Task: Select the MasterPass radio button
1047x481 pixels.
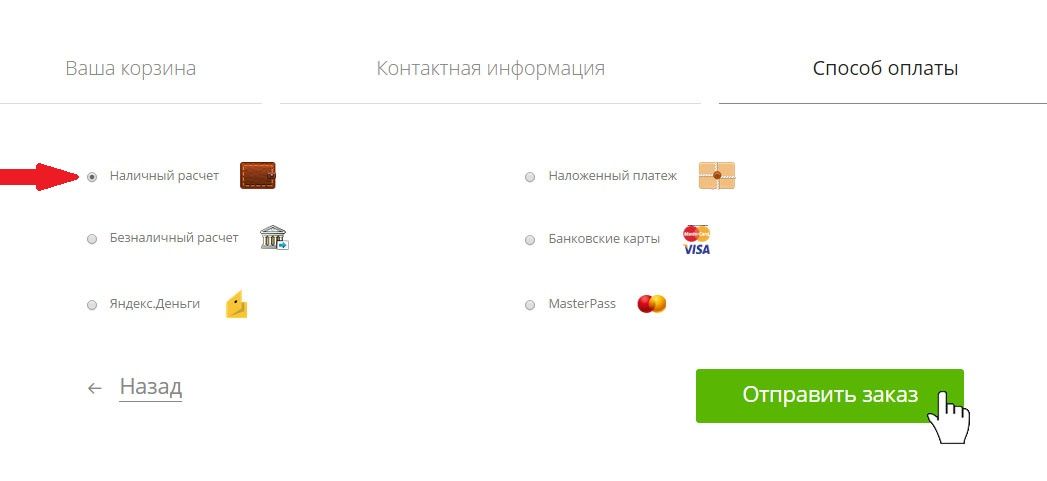Action: pos(530,305)
